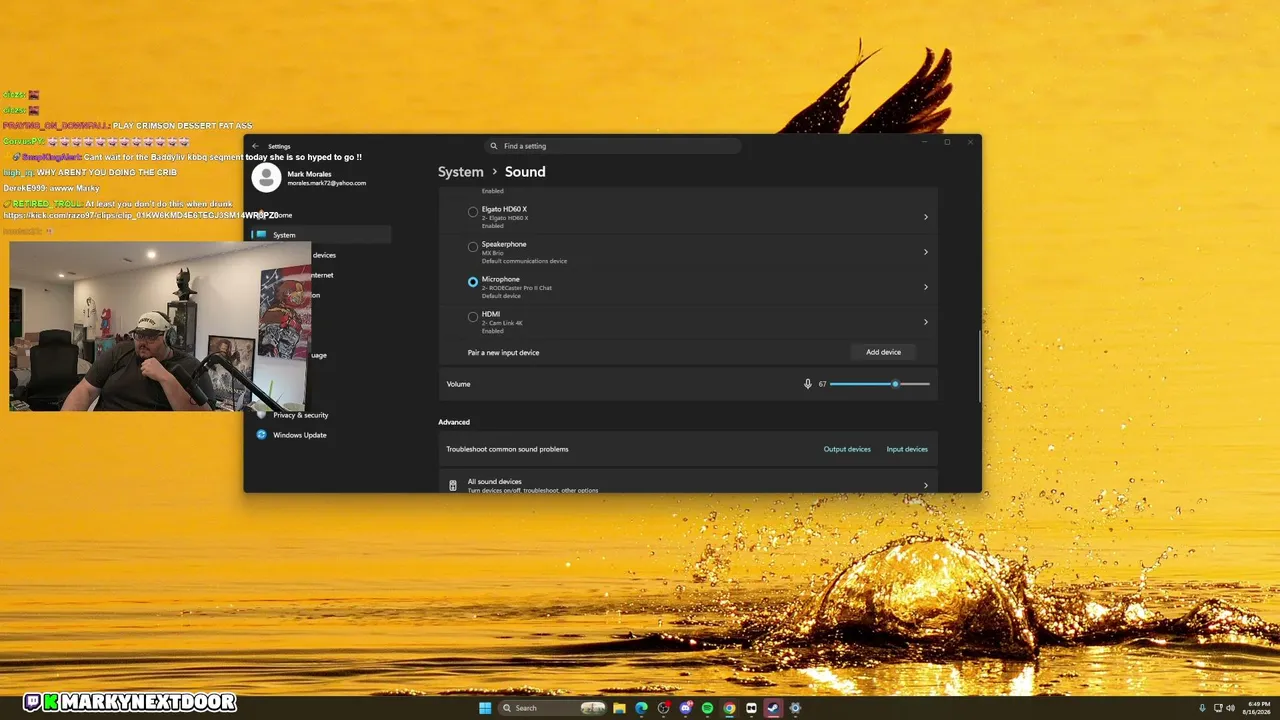Select System in the Settings sidebar

[x=321, y=235]
